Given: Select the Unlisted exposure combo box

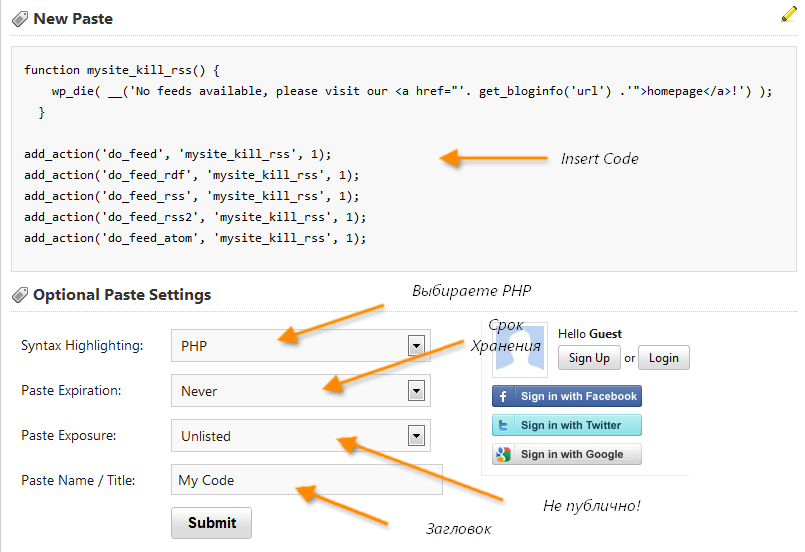Looking at the screenshot, I should click(301, 436).
